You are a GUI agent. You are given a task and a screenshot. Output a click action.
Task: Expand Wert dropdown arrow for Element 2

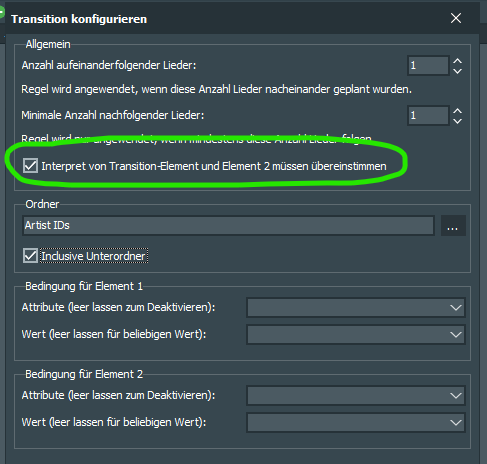(456, 422)
